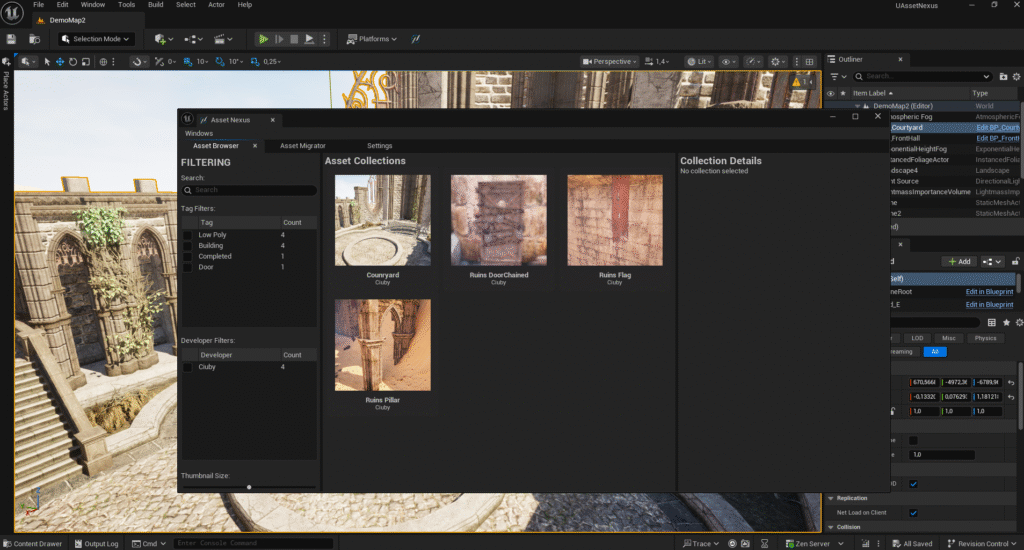Select the Translate gizmo tool
The width and height of the screenshot is (1024, 550).
(60, 62)
